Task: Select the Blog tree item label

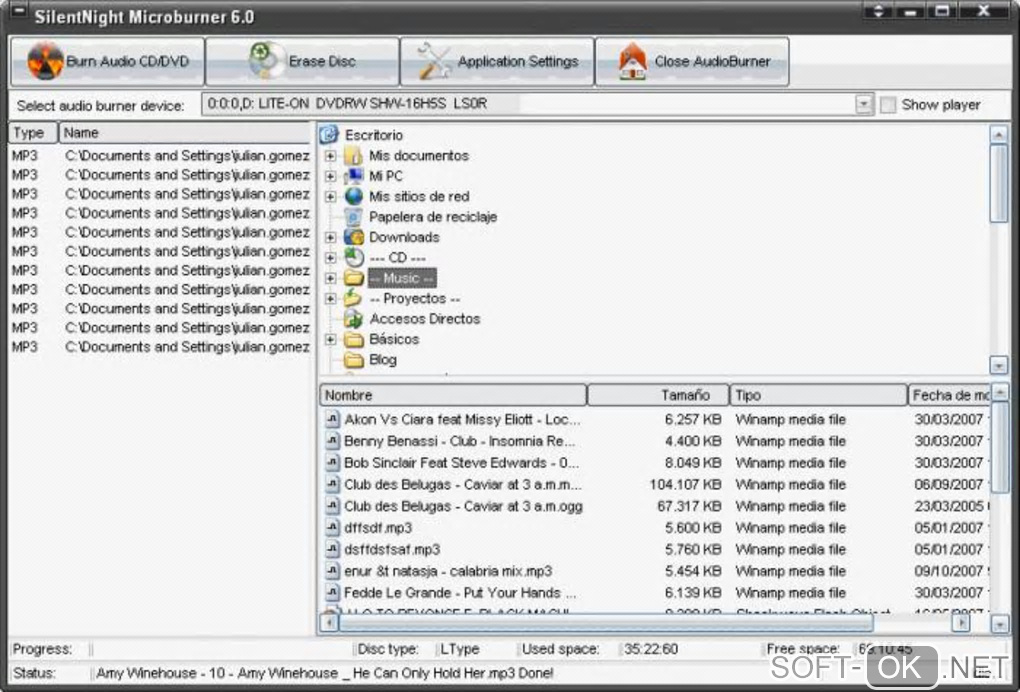Action: pos(382,360)
